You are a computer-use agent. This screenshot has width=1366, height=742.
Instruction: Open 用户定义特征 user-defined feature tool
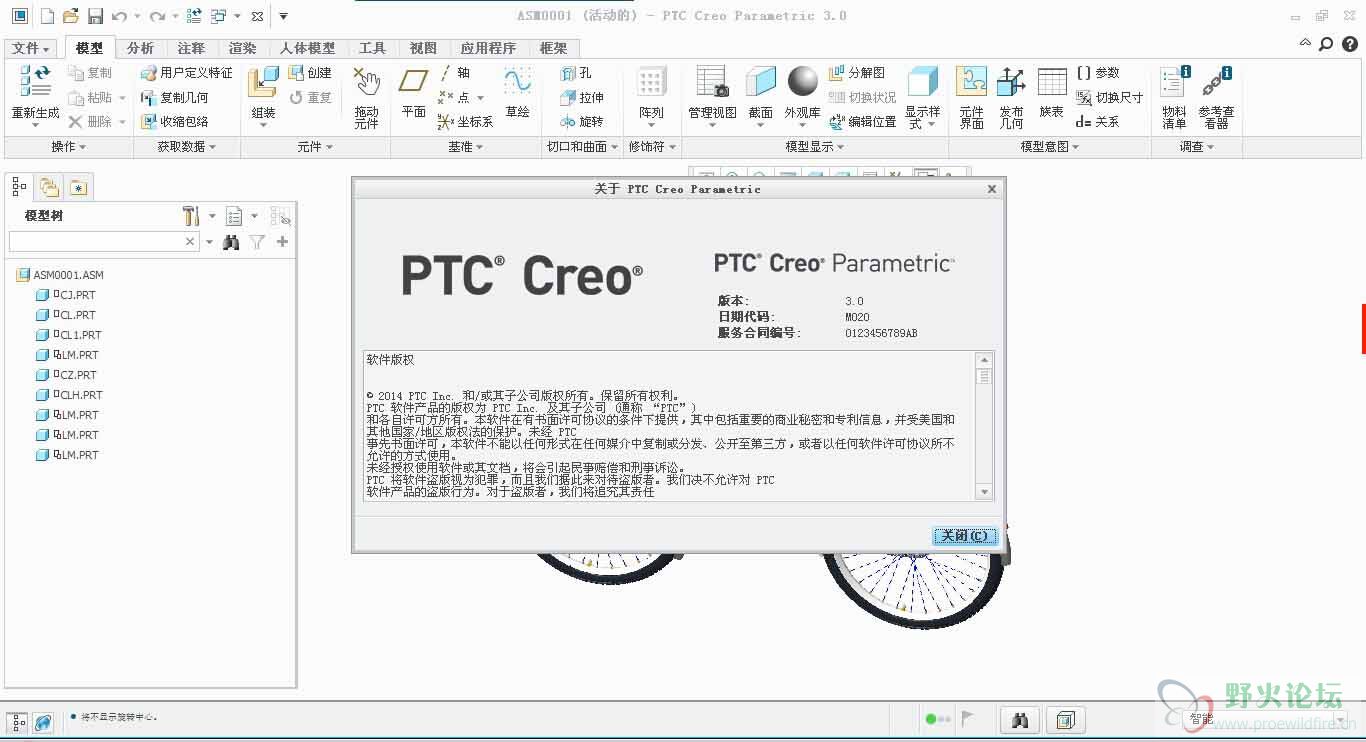click(x=187, y=73)
